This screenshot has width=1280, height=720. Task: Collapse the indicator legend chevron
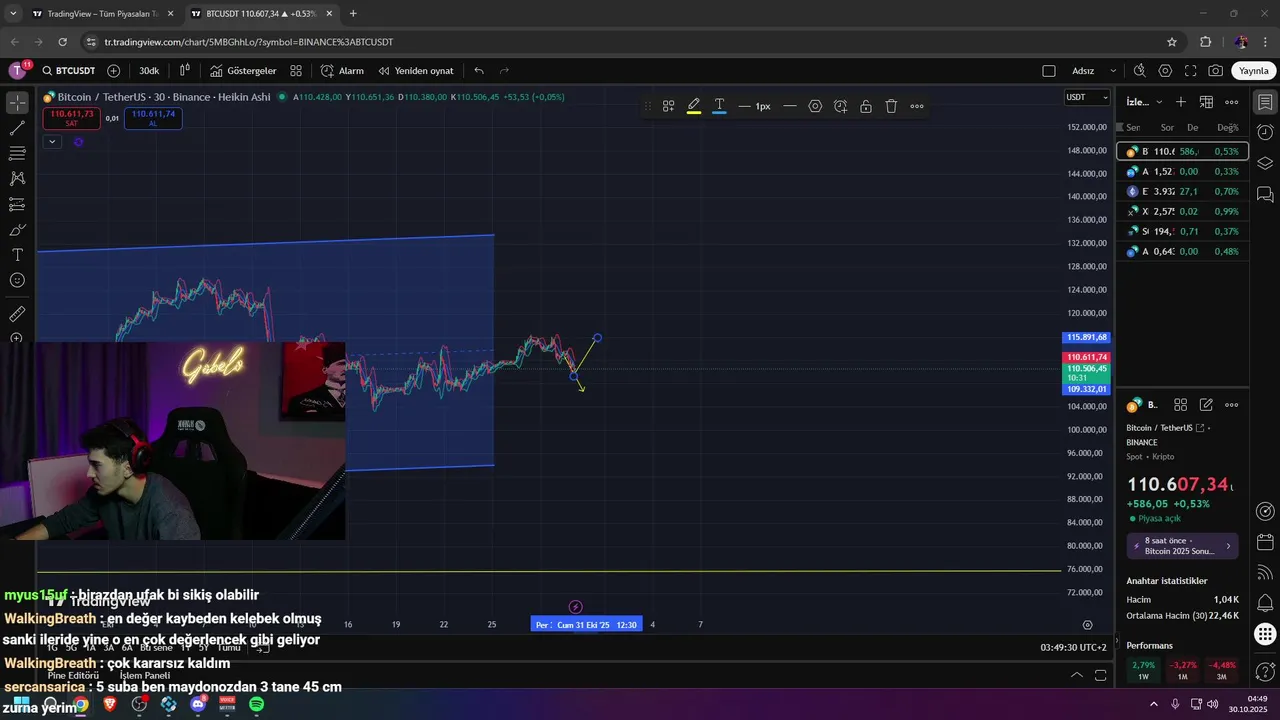tap(52, 142)
